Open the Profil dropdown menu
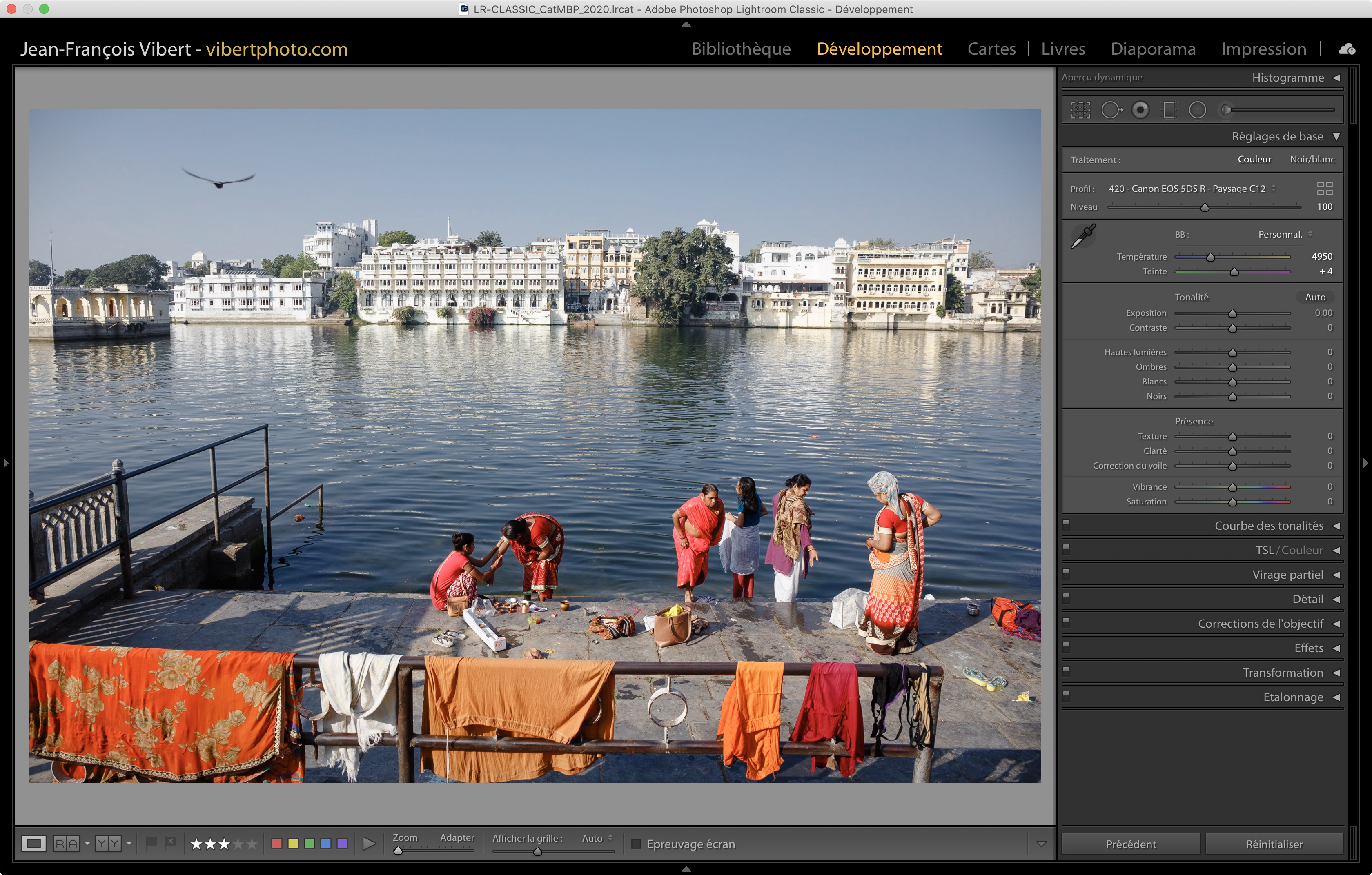 pos(1192,189)
